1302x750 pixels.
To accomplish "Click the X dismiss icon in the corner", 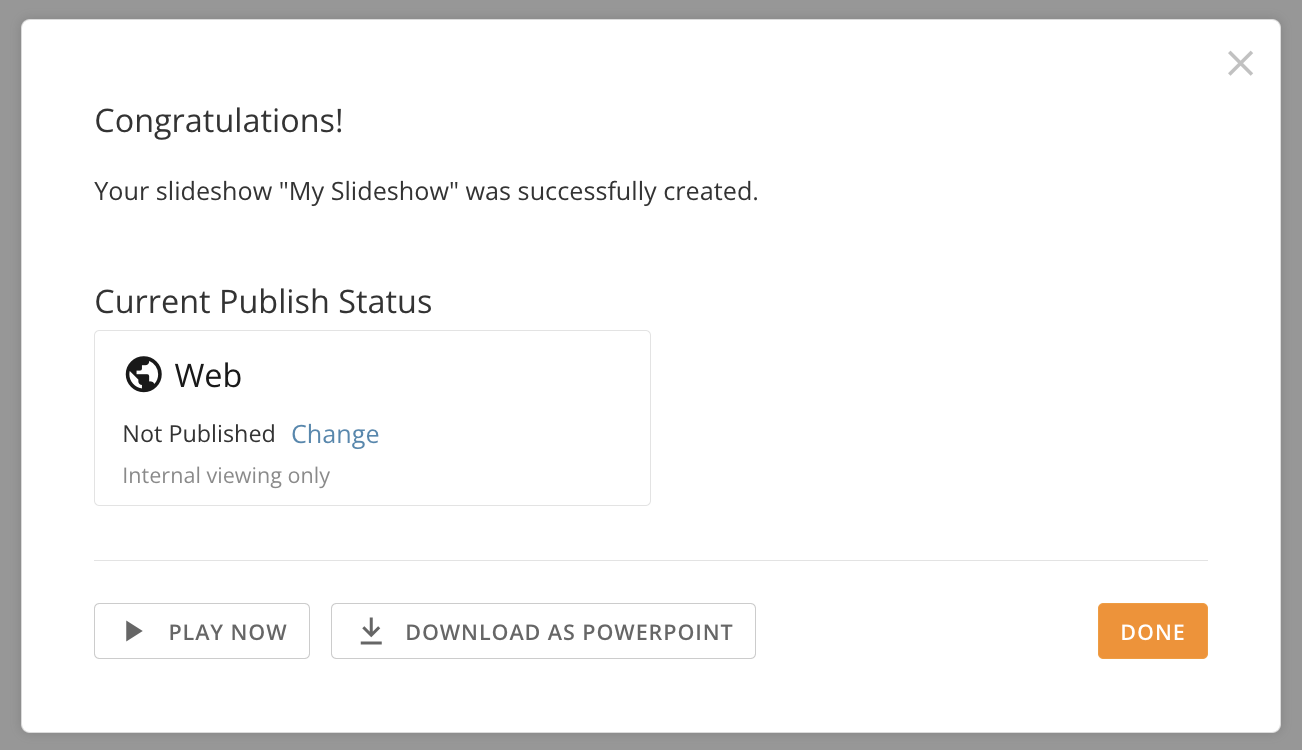I will pyautogui.click(x=1240, y=63).
